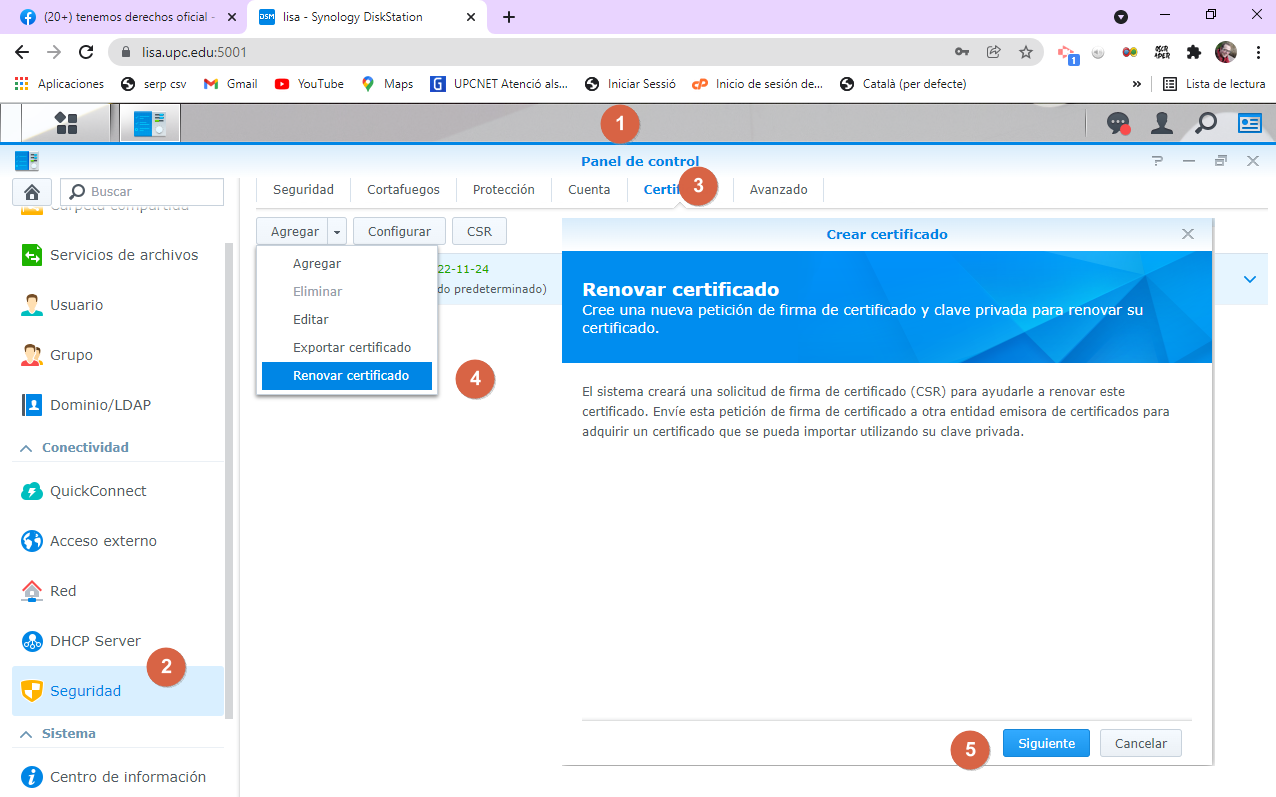Open the DSM widgets panel icon
Image resolution: width=1276 pixels, height=797 pixels.
[x=1250, y=123]
